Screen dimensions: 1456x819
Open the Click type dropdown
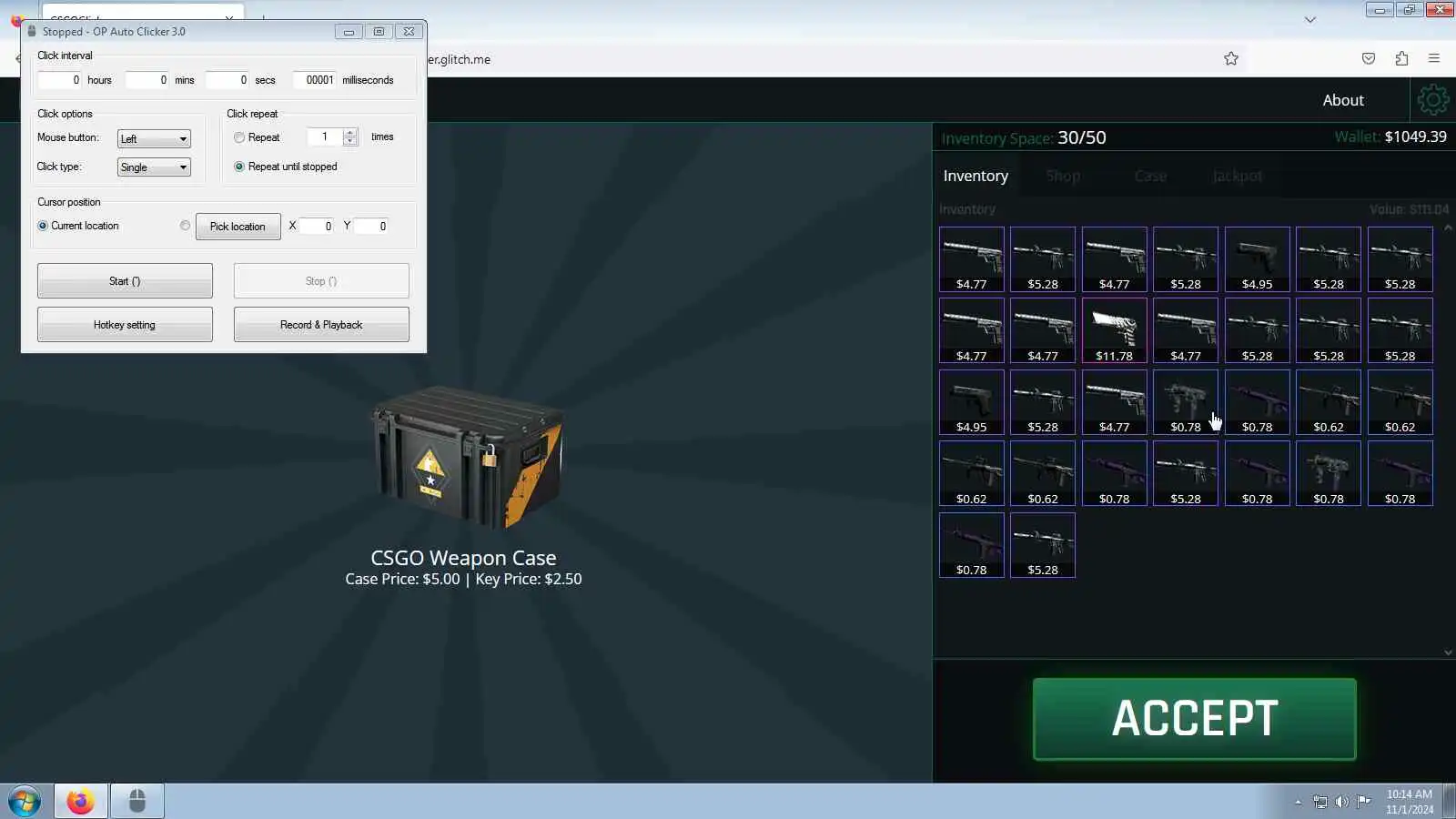coord(154,167)
